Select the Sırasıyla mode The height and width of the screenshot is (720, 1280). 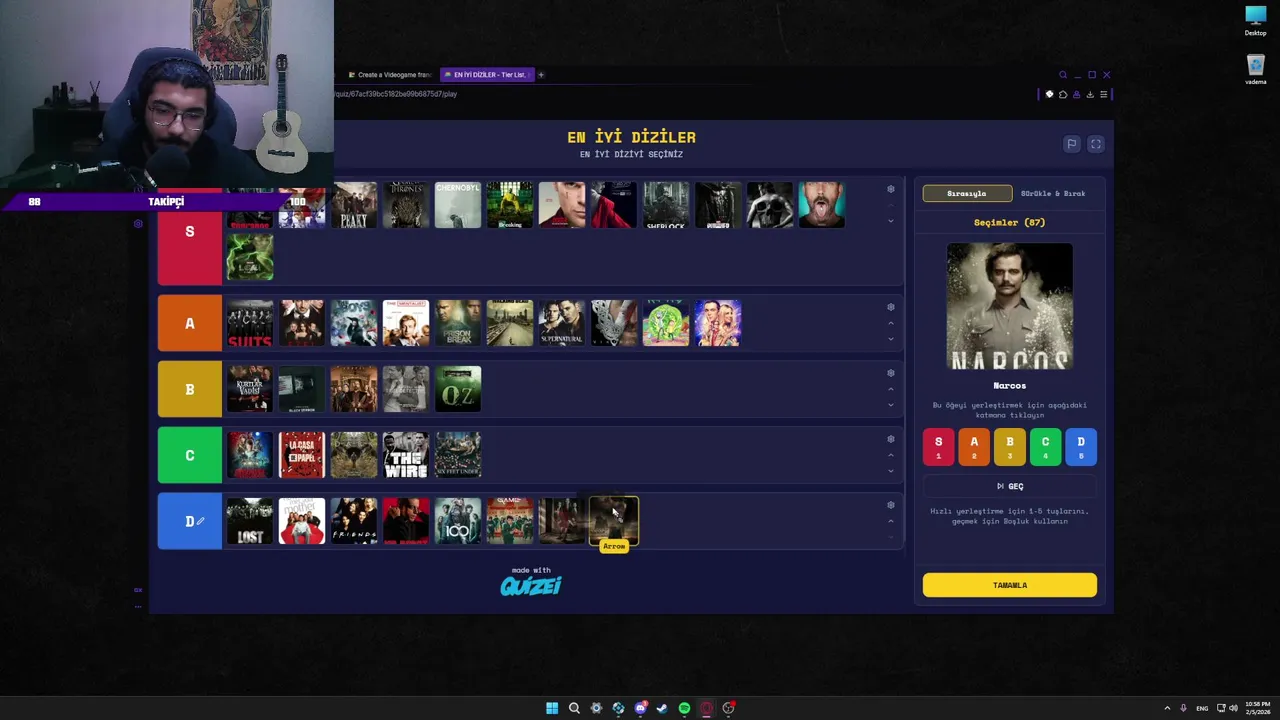pyautogui.click(x=967, y=193)
